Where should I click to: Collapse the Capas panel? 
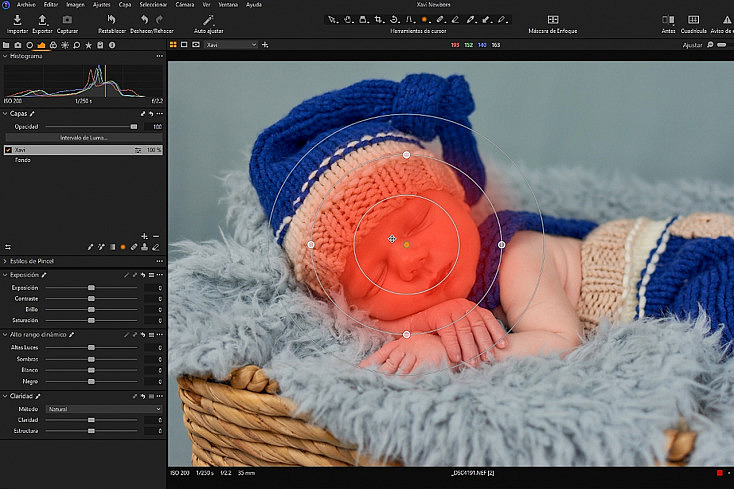click(5, 114)
